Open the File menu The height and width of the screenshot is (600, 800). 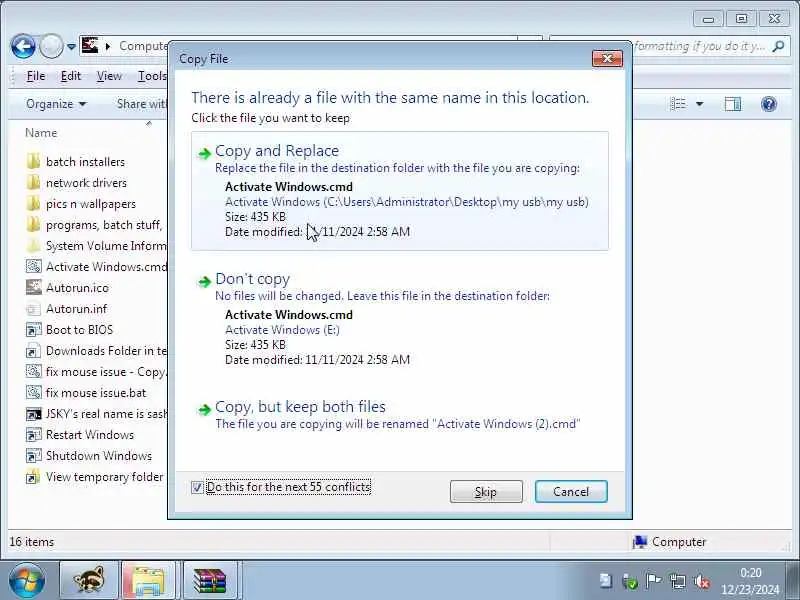(x=36, y=76)
